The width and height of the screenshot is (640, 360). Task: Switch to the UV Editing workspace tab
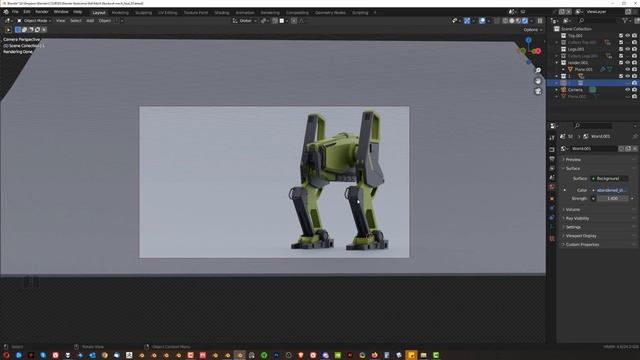coord(167,13)
